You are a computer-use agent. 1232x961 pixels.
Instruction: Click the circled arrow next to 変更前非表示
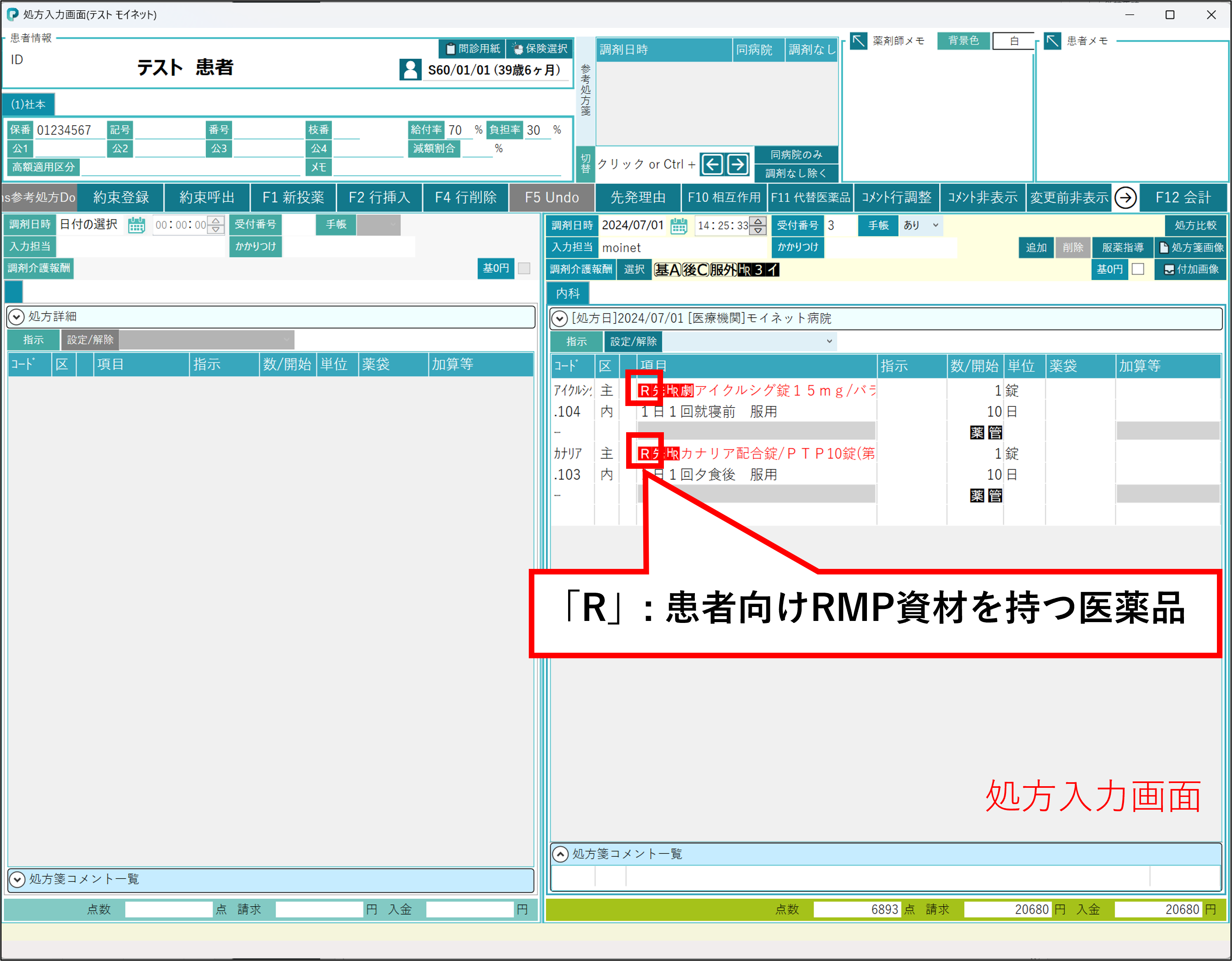1126,198
